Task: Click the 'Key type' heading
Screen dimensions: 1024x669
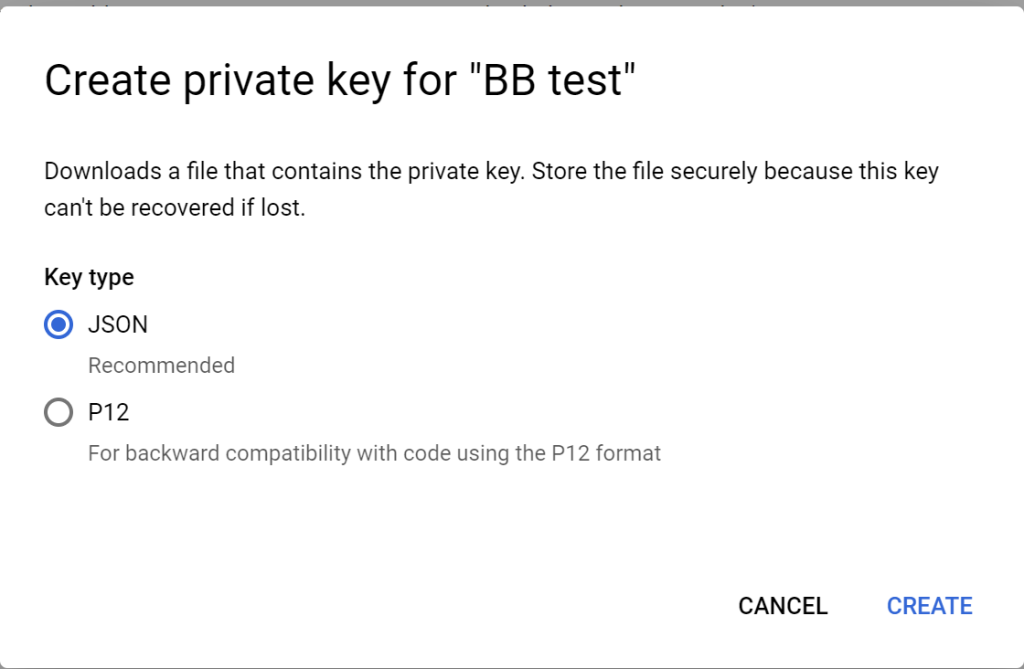Action: pyautogui.click(x=89, y=277)
